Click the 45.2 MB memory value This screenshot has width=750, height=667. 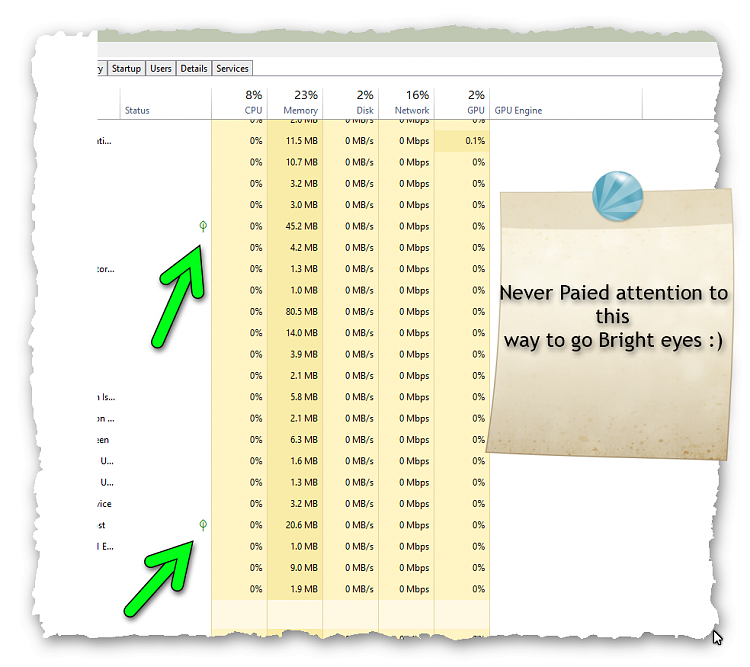tap(302, 226)
